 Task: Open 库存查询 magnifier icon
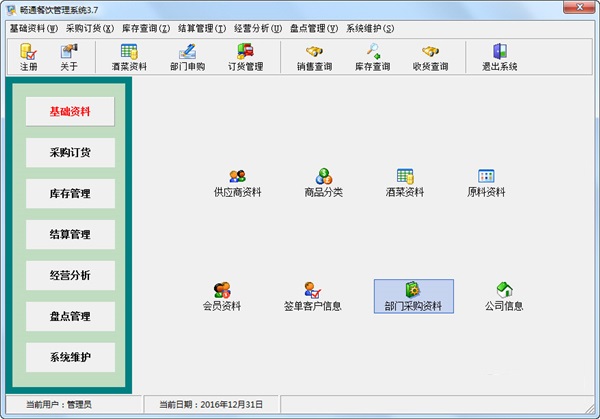tap(373, 57)
